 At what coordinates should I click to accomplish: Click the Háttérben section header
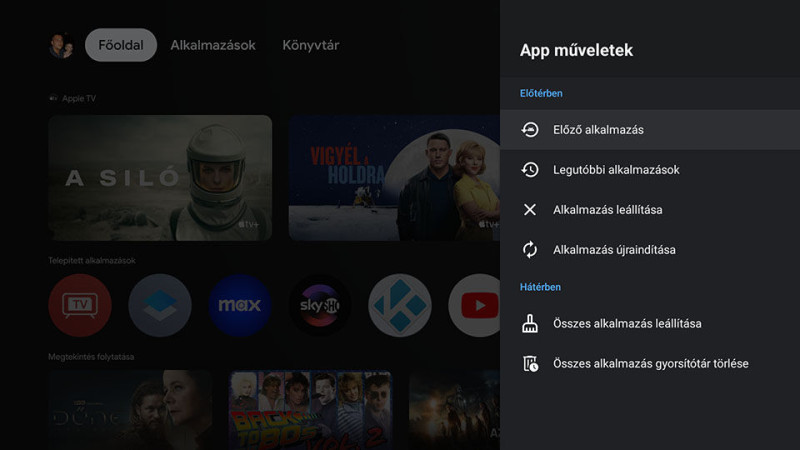pos(540,287)
